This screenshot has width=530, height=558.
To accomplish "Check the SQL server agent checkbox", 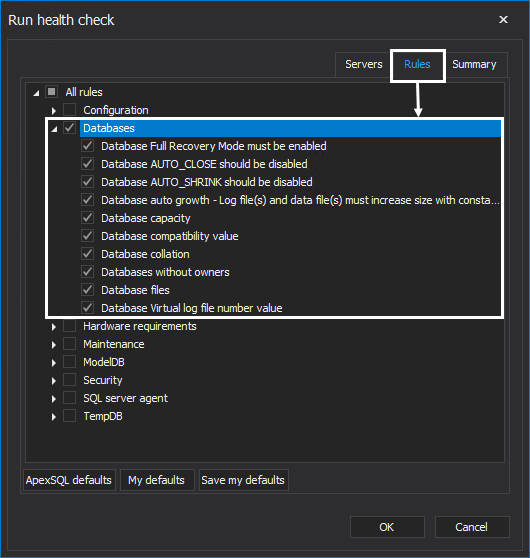I will (69, 398).
